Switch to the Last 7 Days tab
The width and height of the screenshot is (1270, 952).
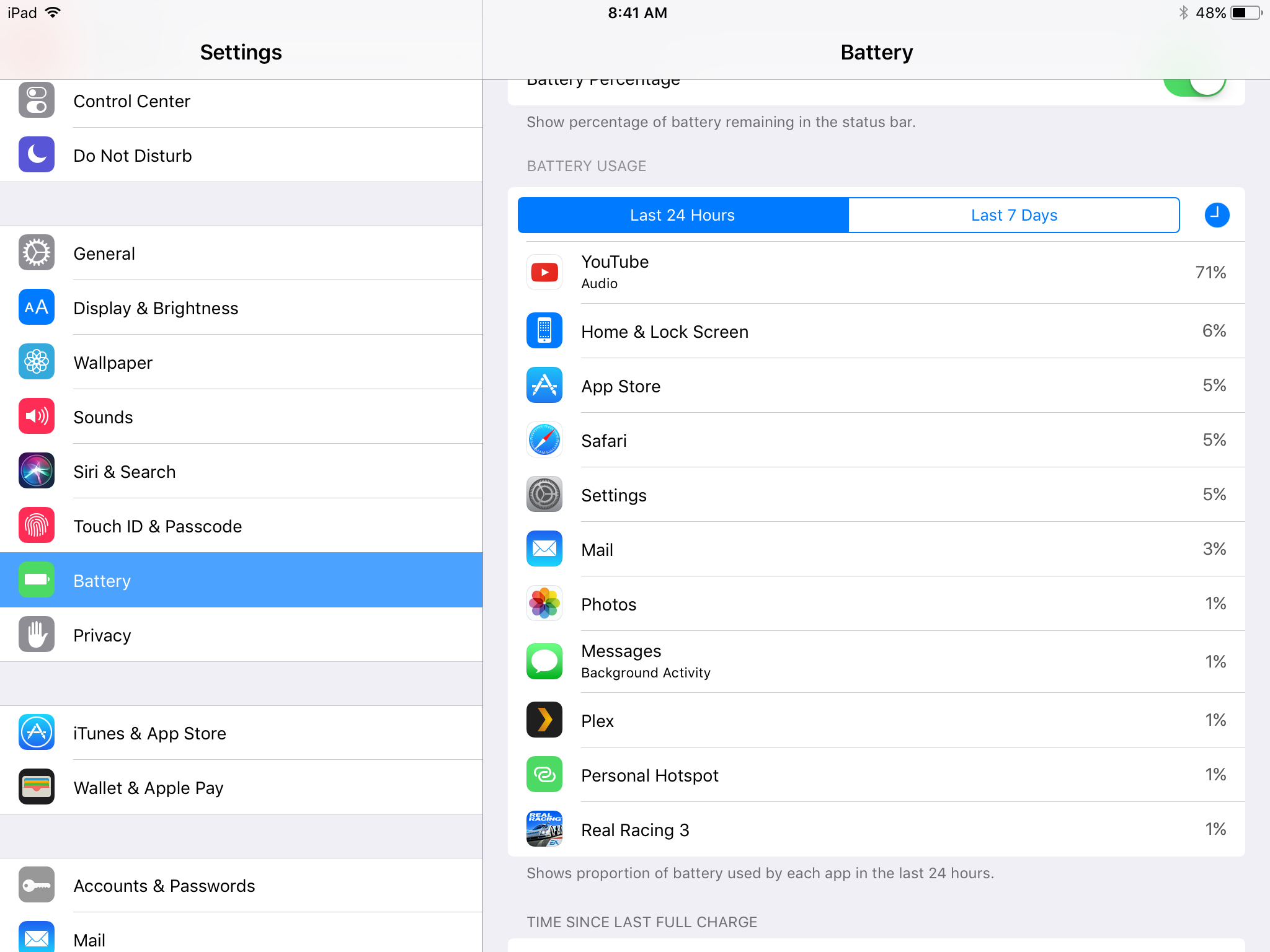[1014, 215]
